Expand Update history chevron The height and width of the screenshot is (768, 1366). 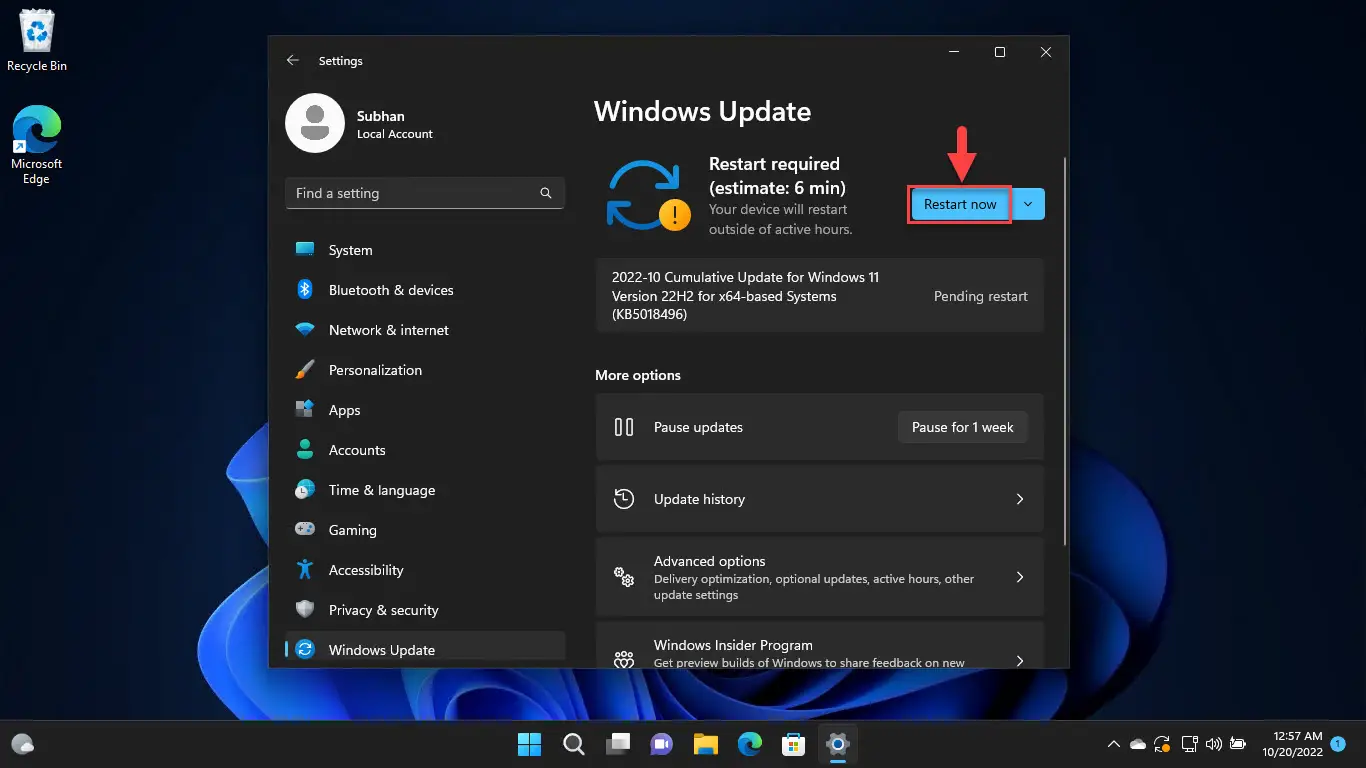coord(1020,499)
